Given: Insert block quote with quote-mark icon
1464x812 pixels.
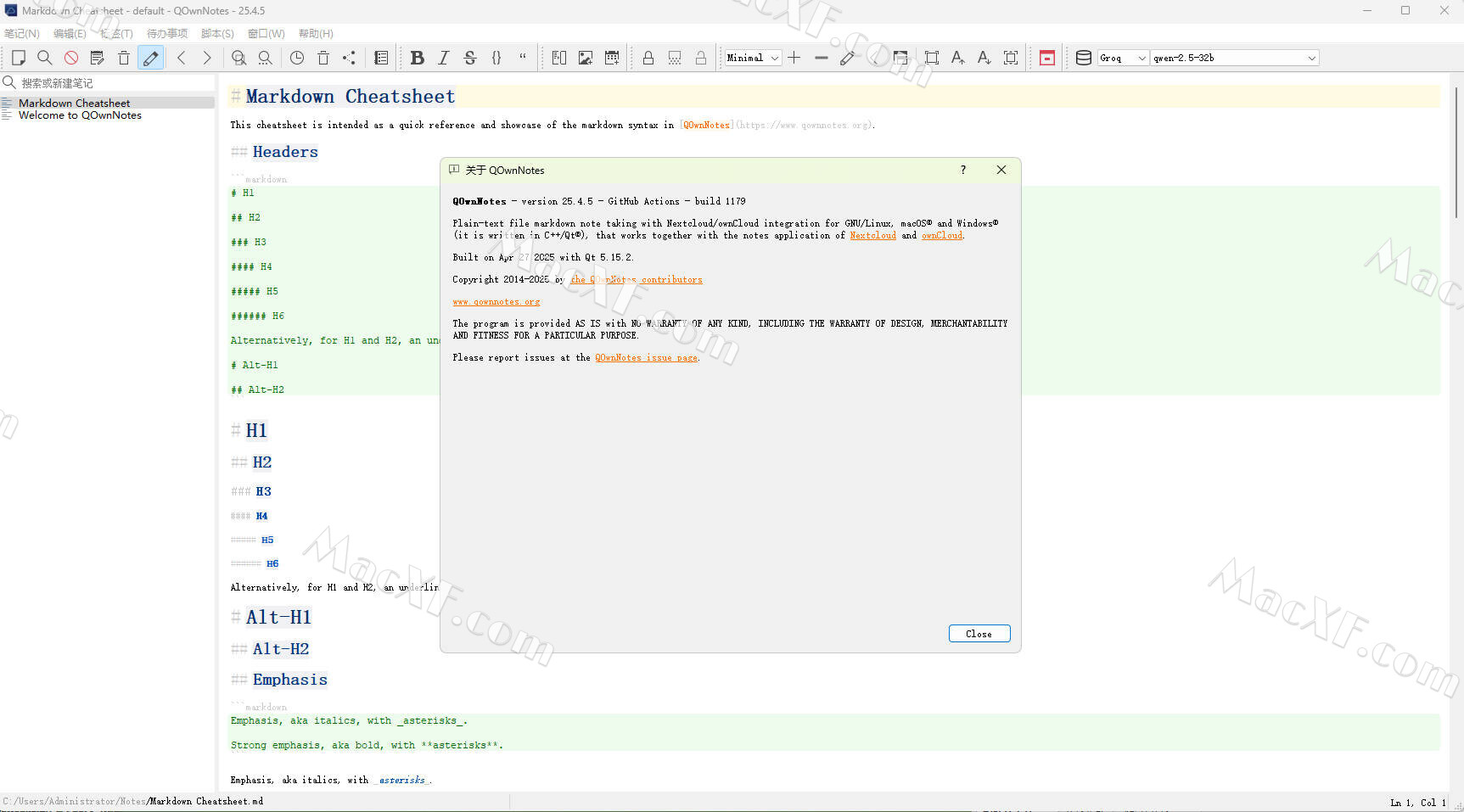Looking at the screenshot, I should point(523,58).
